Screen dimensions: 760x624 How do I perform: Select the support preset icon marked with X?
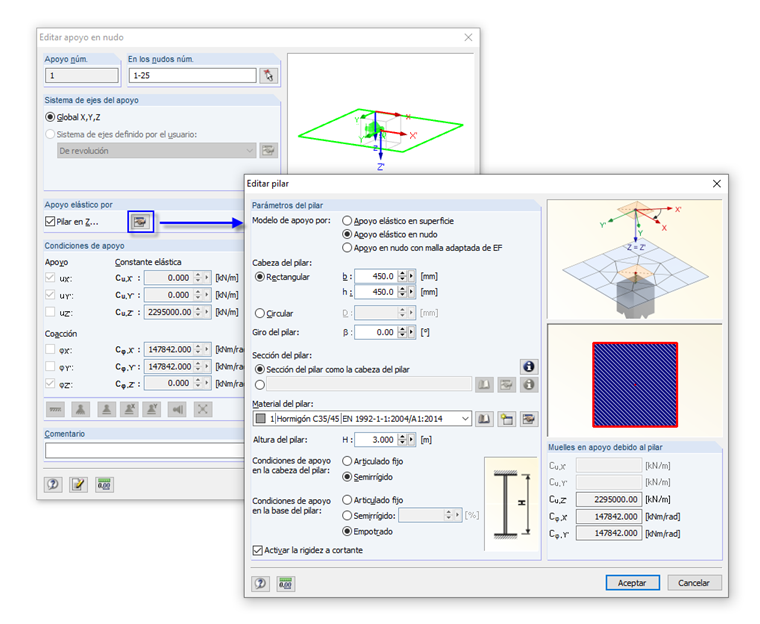click(129, 409)
